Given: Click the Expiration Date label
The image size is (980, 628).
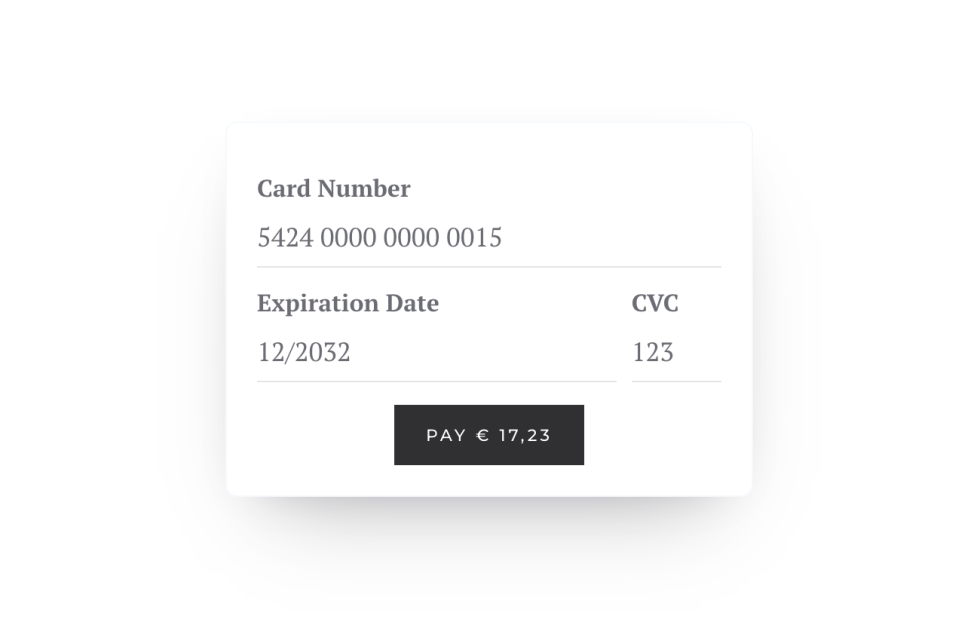Looking at the screenshot, I should 347,303.
